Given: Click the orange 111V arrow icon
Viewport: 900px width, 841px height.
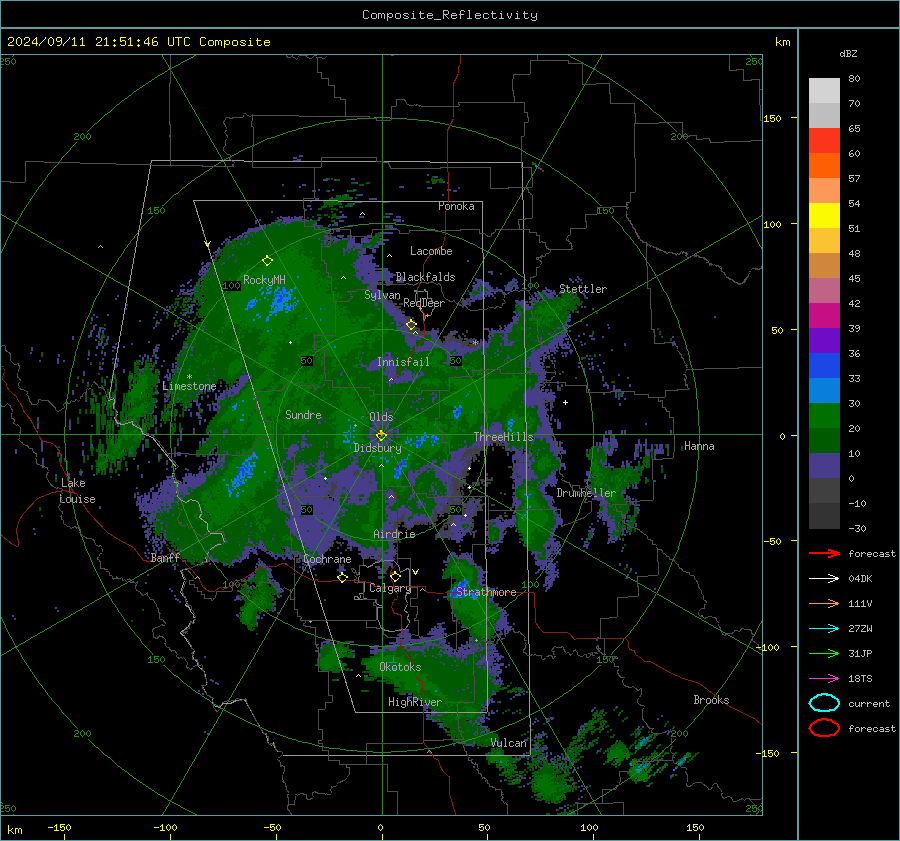Looking at the screenshot, I should pos(824,603).
